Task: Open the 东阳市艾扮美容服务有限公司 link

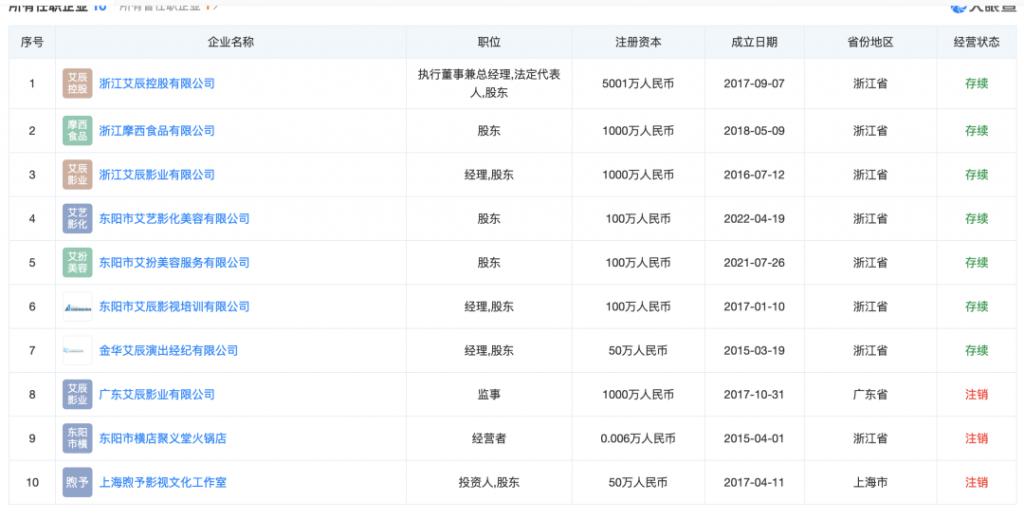Action: [174, 263]
